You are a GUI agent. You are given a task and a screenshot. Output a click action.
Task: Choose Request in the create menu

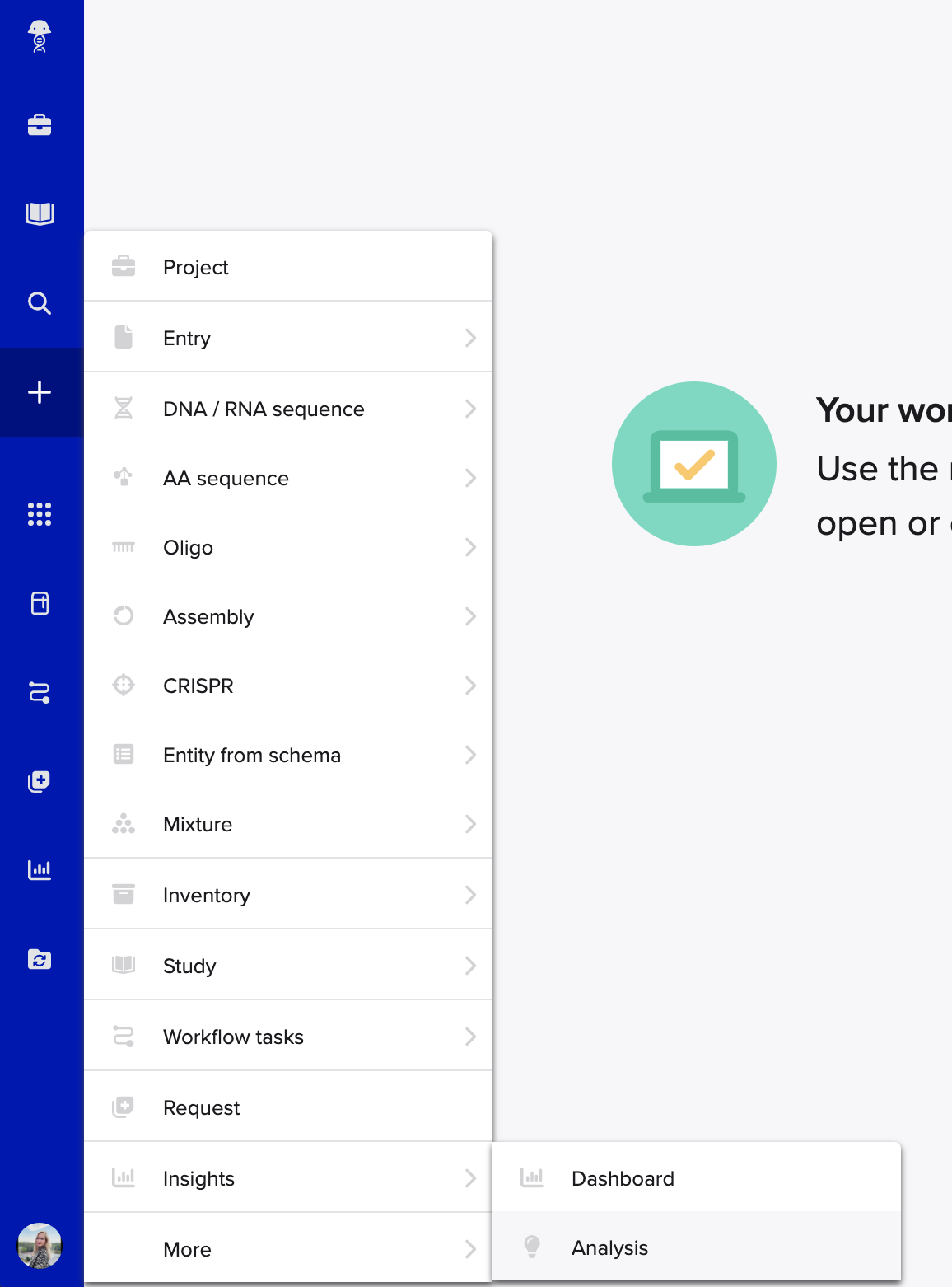tap(202, 1107)
